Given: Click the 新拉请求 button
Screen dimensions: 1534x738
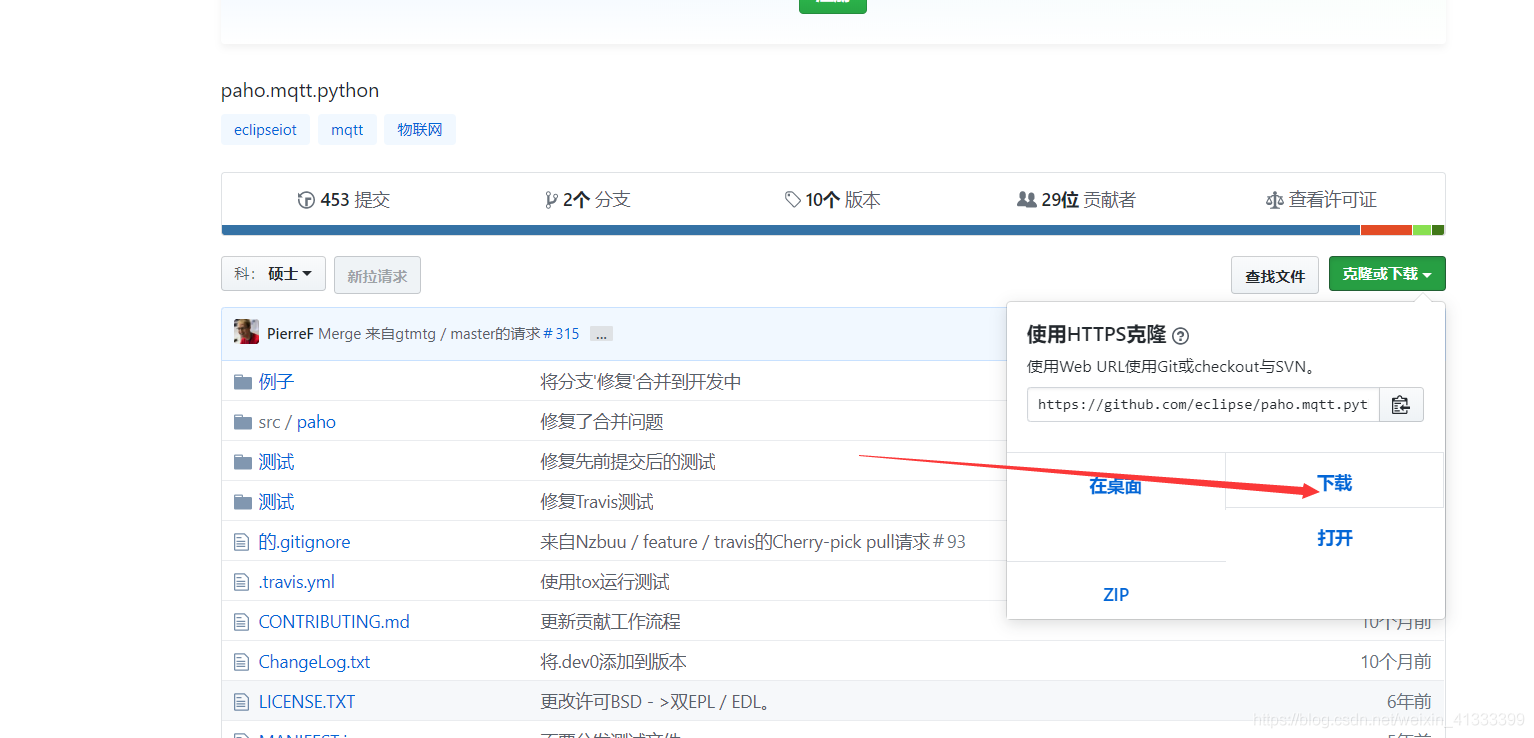Looking at the screenshot, I should pyautogui.click(x=377, y=275).
